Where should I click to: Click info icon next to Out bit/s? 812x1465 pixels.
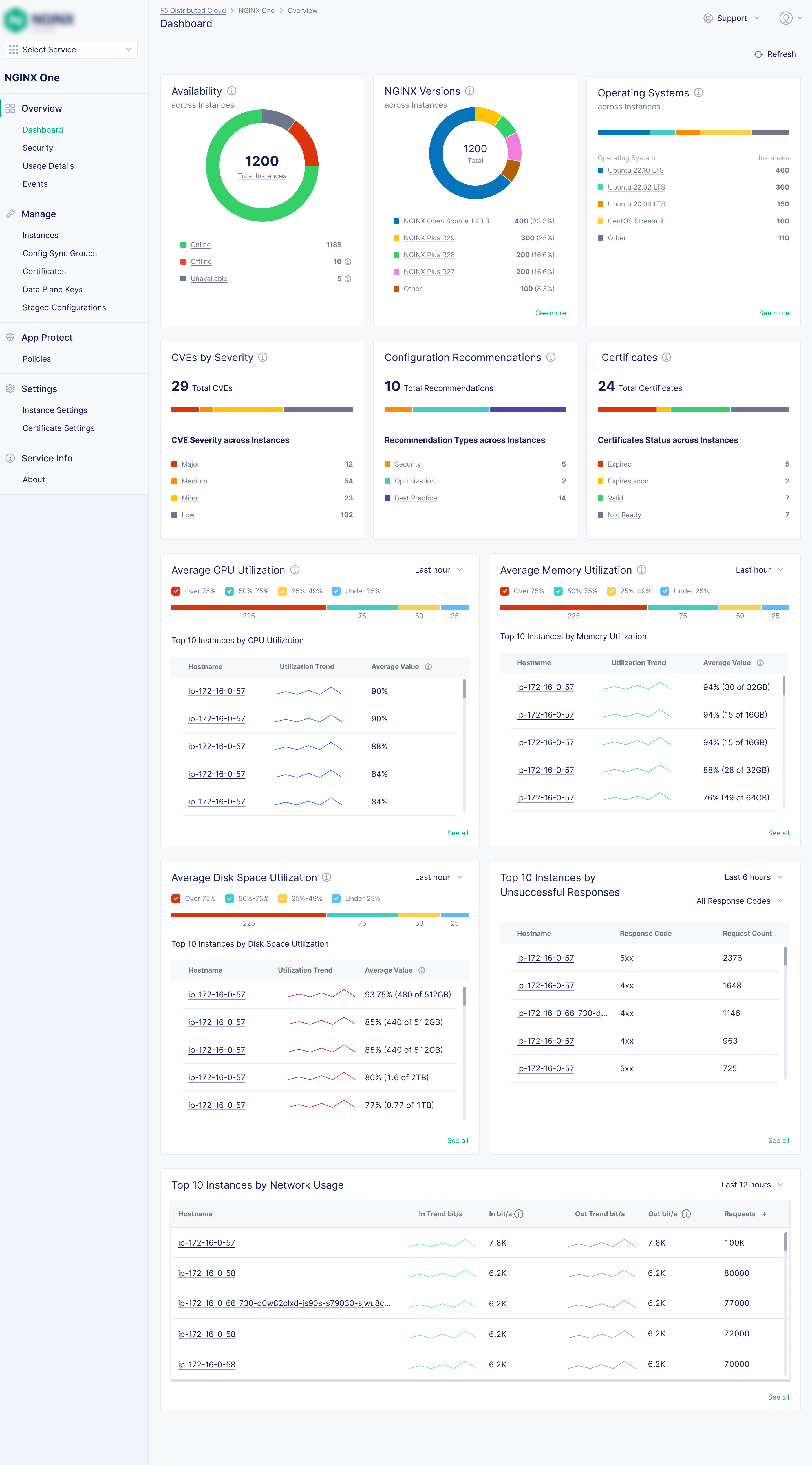coord(686,1214)
